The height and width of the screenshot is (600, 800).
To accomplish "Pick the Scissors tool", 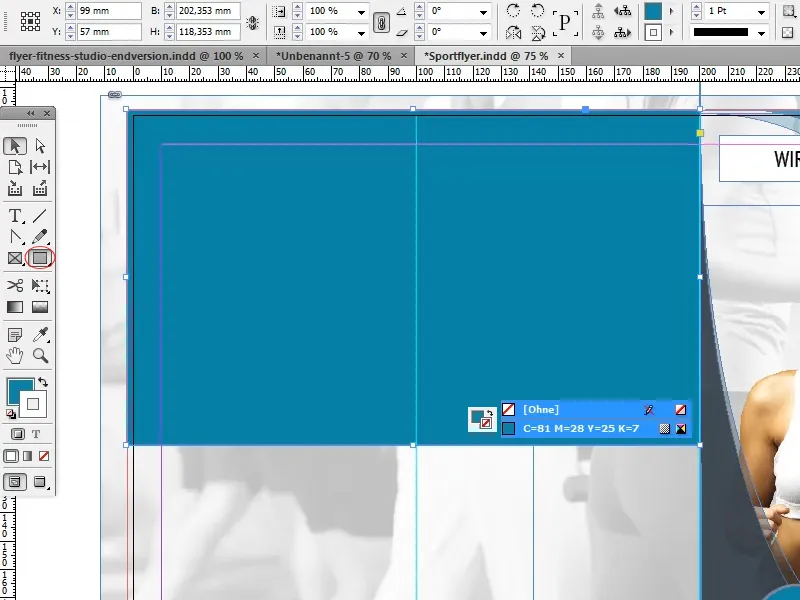I will pos(15,285).
